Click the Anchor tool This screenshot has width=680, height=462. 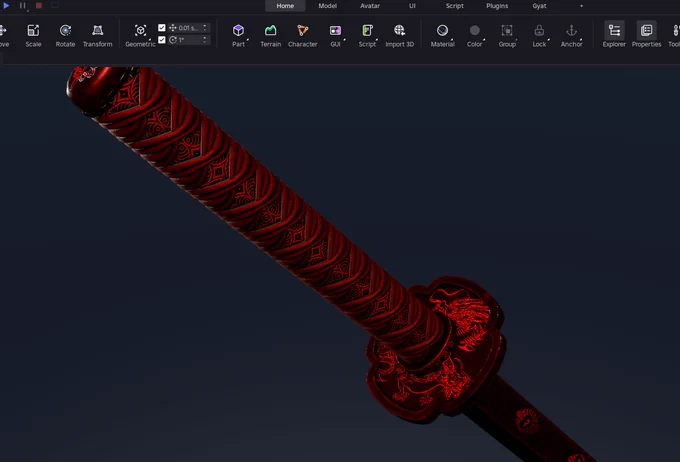(x=571, y=36)
